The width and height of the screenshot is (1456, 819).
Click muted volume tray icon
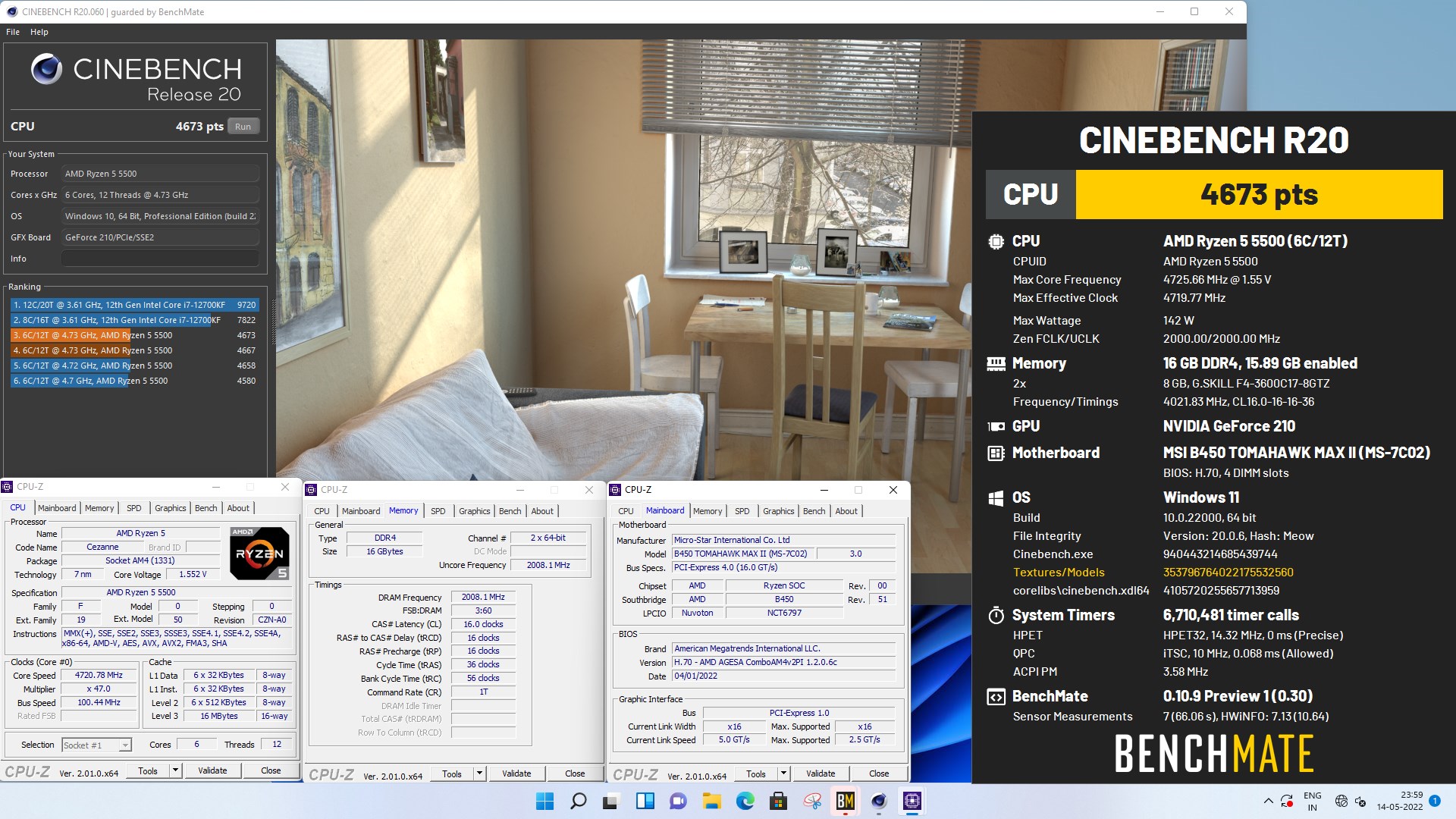1360,801
